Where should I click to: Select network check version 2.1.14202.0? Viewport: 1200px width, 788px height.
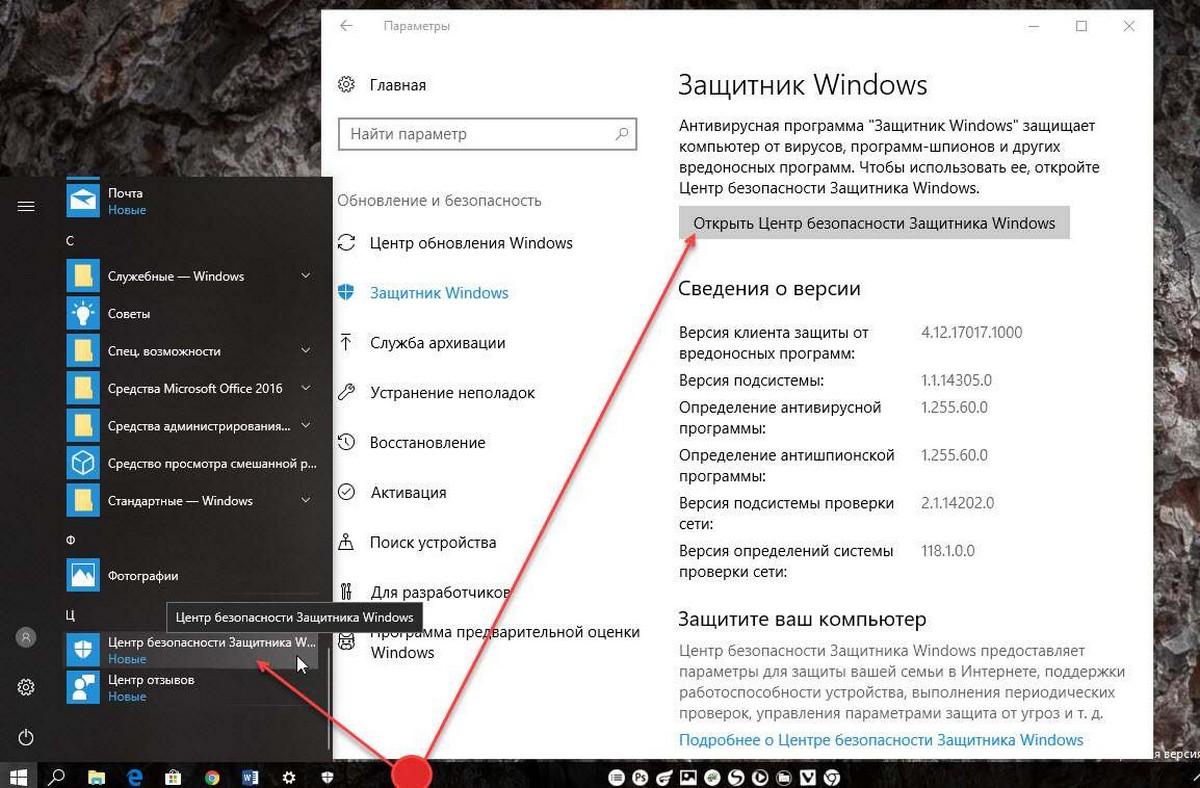(957, 503)
